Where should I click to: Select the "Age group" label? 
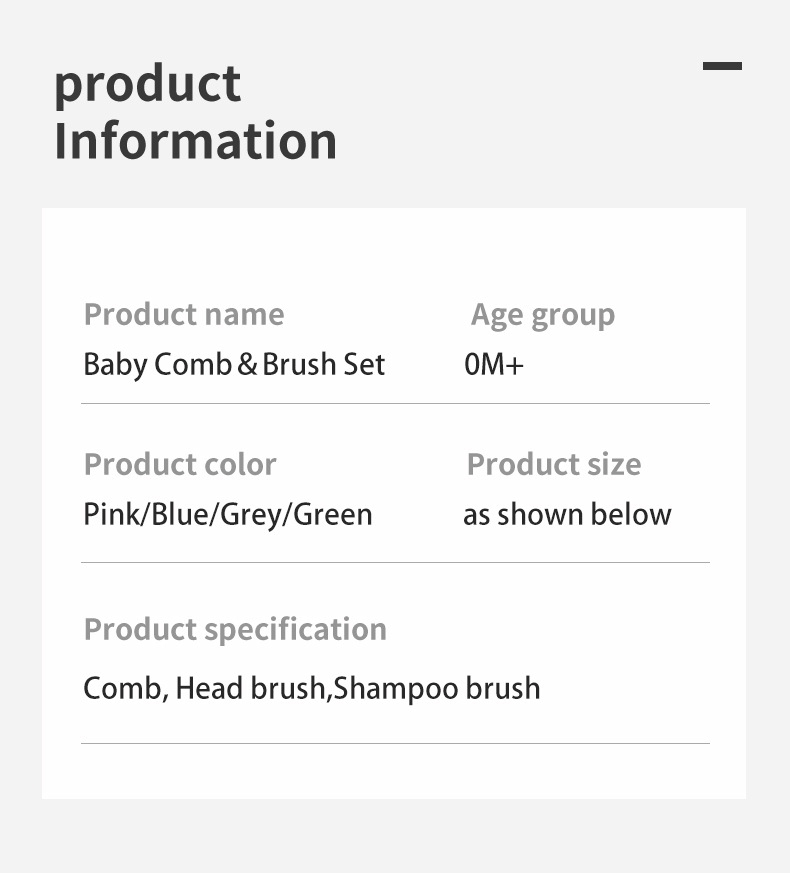[x=543, y=315]
